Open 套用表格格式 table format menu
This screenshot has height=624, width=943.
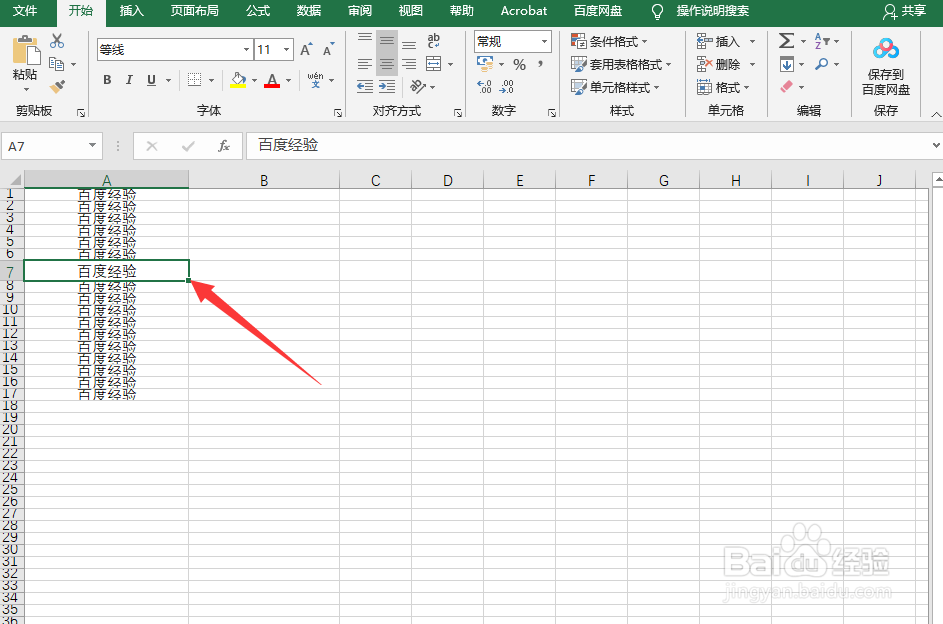[x=621, y=64]
